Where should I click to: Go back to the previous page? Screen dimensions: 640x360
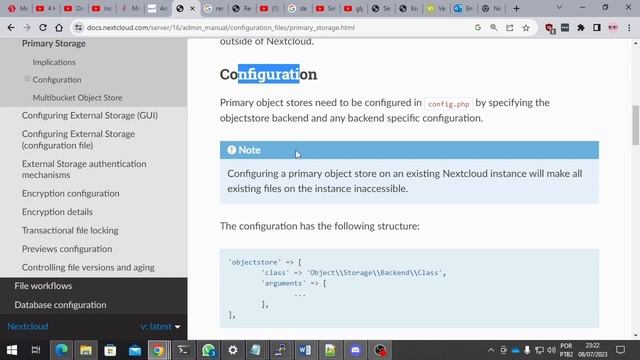11,27
